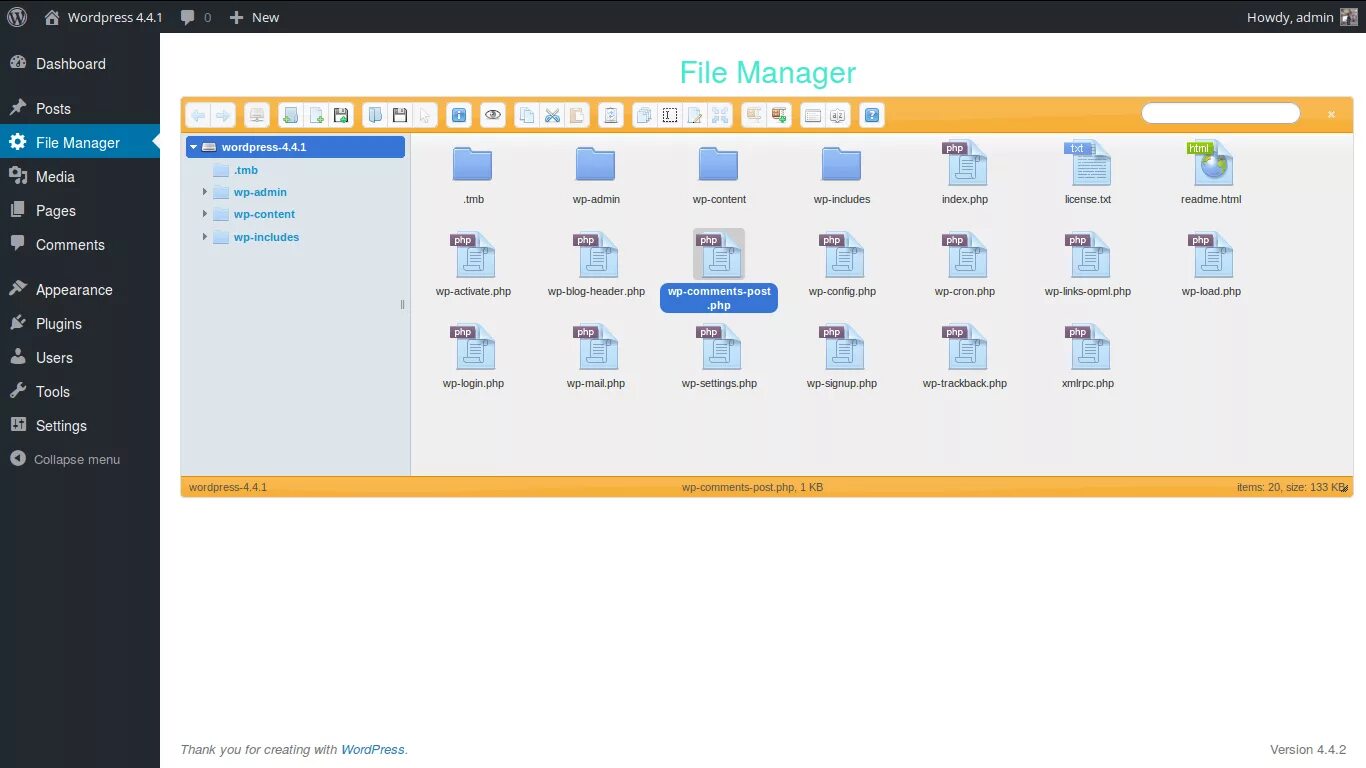Click the Create archive toolbar icon
This screenshot has width=1366, height=768.
click(779, 115)
